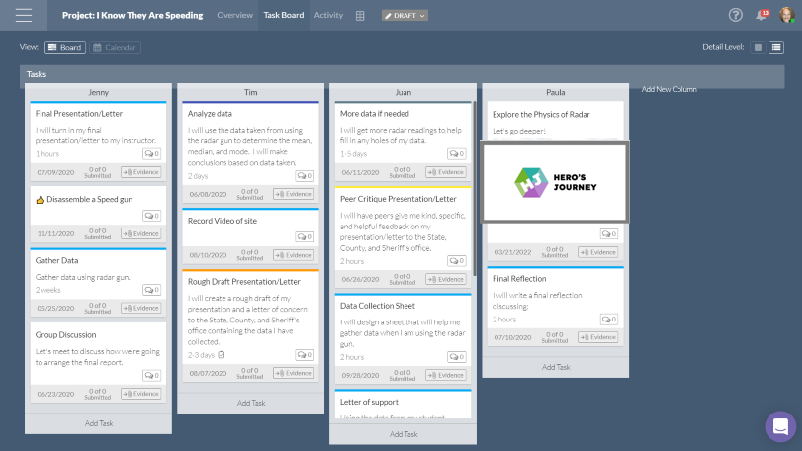Switch to Calendar view
Viewport: 802px width, 451px height.
point(115,47)
